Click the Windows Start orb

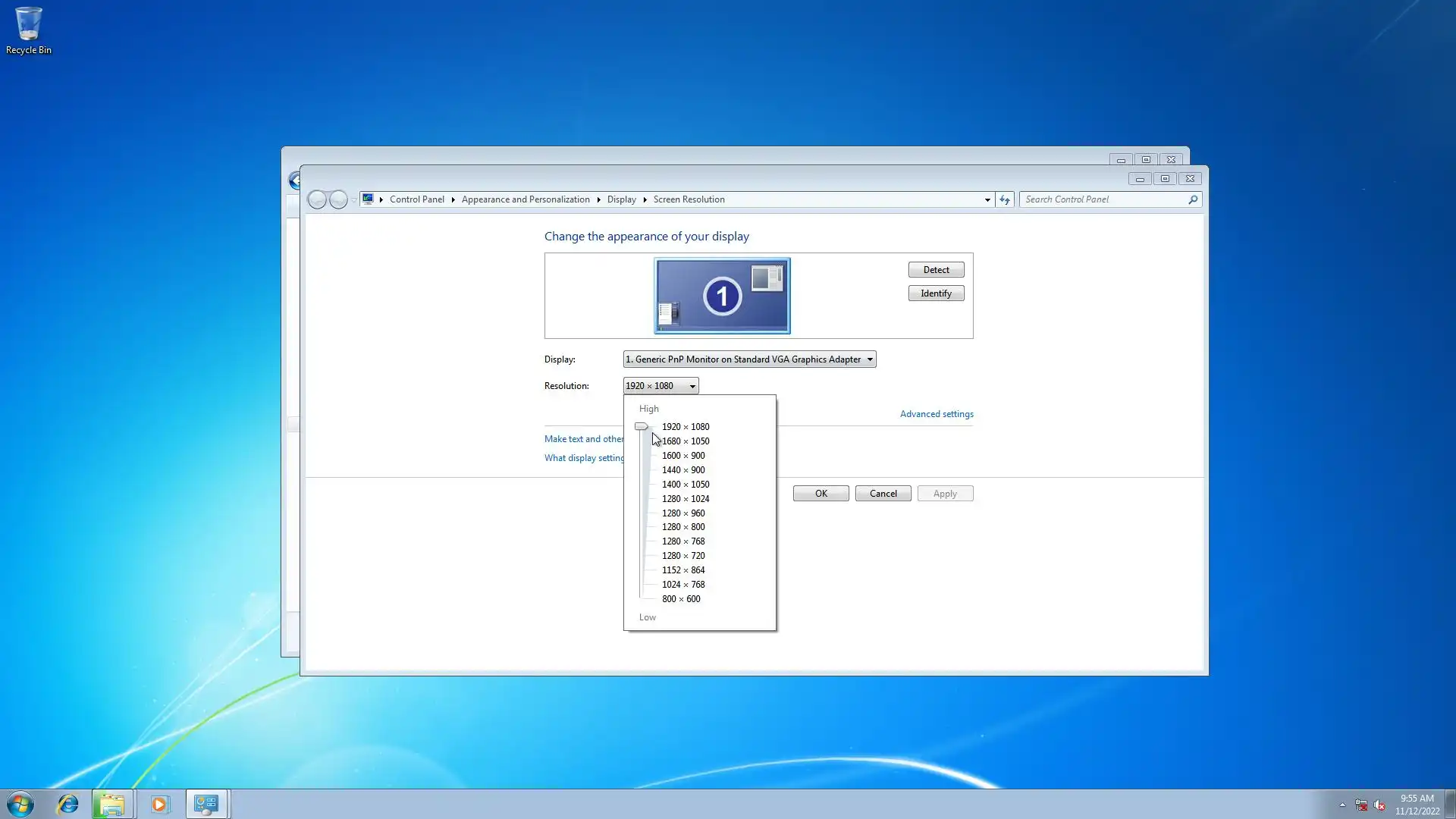tap(20, 804)
